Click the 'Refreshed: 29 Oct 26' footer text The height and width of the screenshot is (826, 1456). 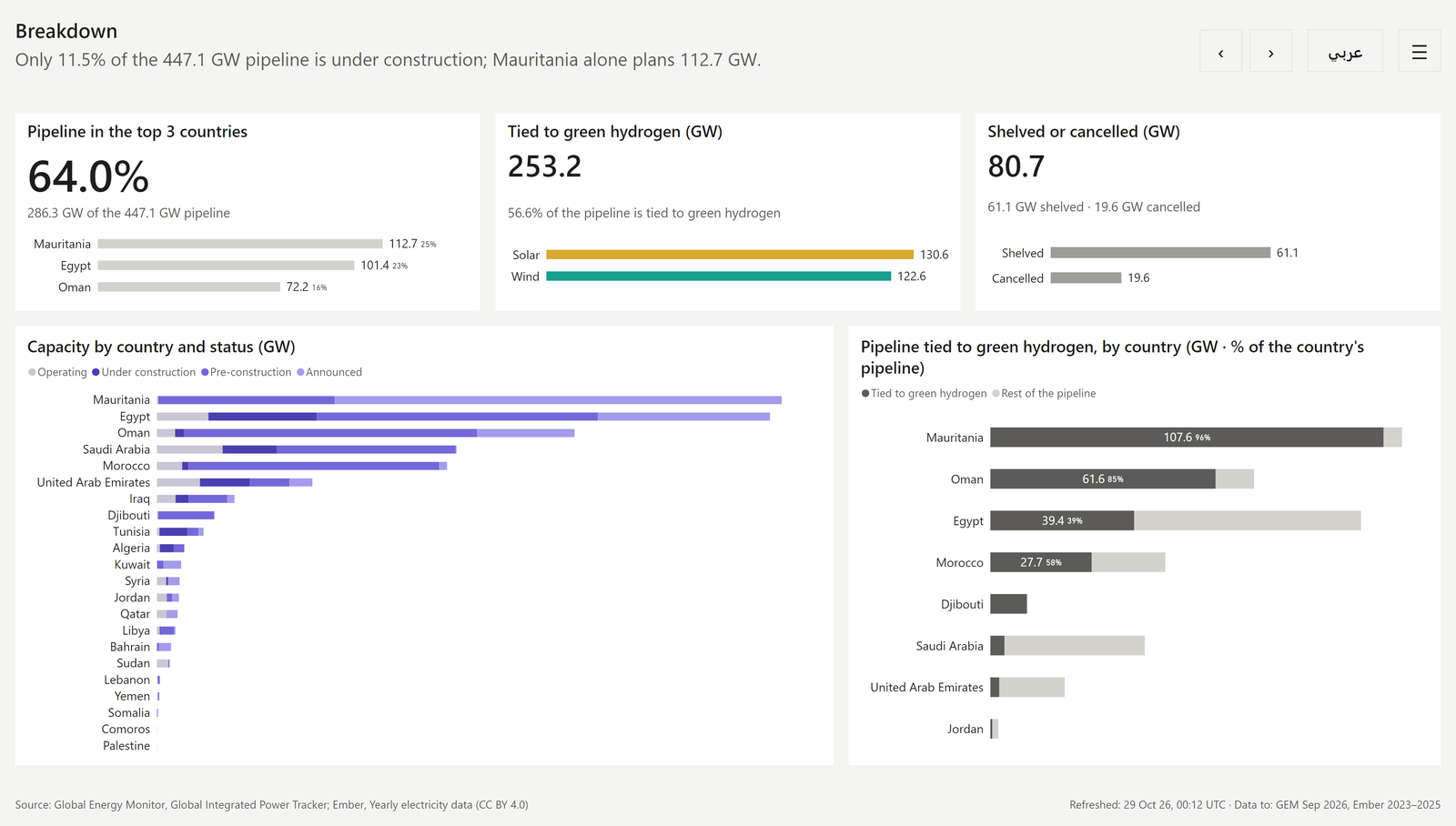tap(1255, 804)
